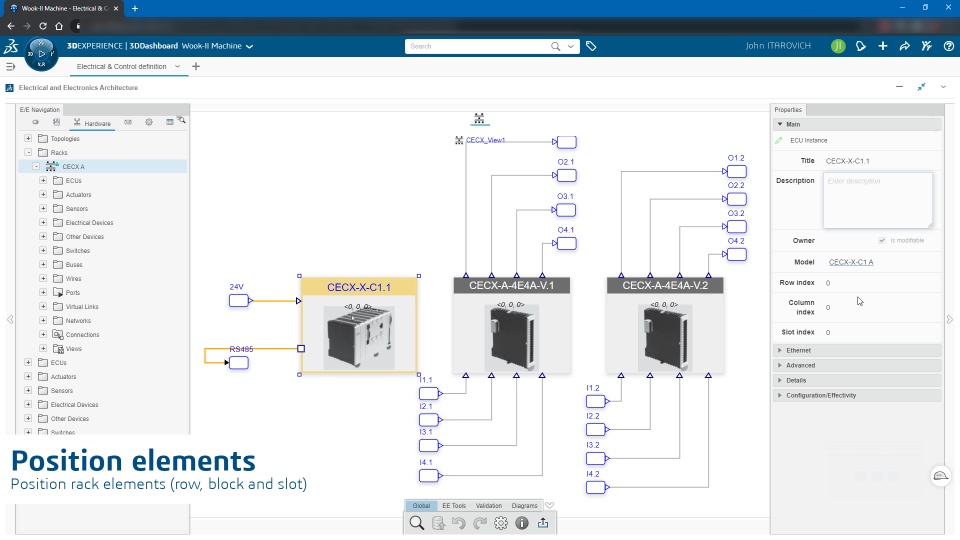Open the widget menu chevron at top right
Image resolution: width=960 pixels, height=540 pixels.
(x=943, y=87)
